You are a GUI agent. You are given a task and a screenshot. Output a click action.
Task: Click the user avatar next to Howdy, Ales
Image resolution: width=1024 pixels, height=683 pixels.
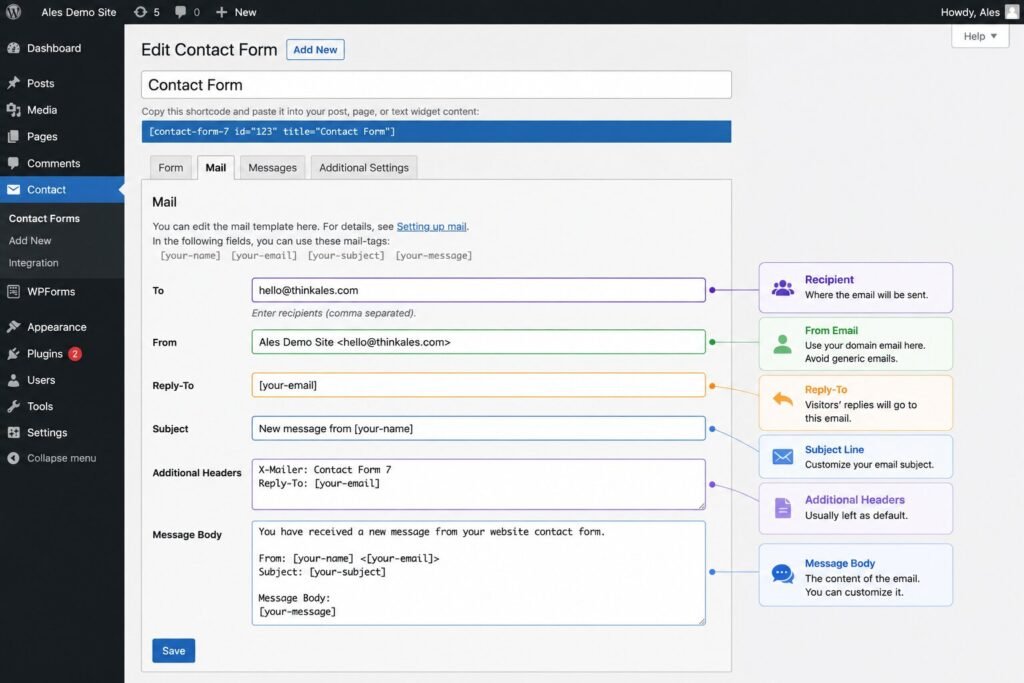pyautogui.click(x=1012, y=12)
